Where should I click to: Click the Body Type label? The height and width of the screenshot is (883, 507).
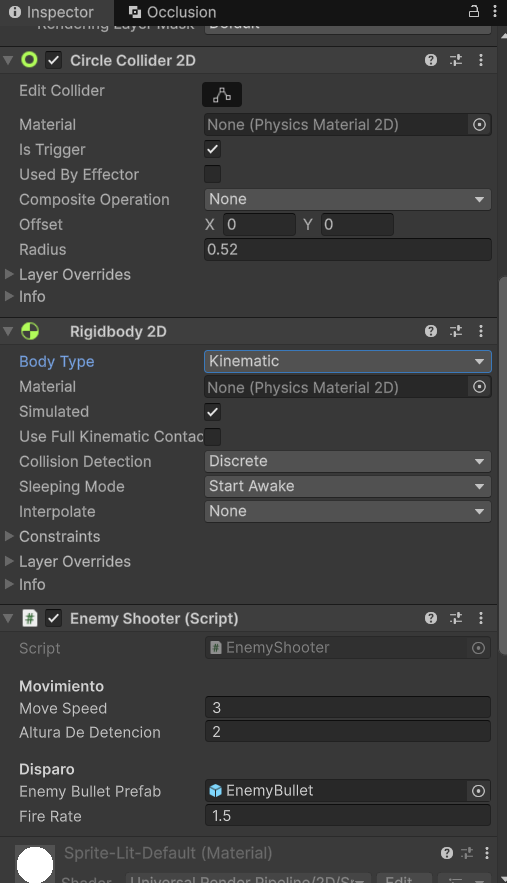(x=57, y=362)
